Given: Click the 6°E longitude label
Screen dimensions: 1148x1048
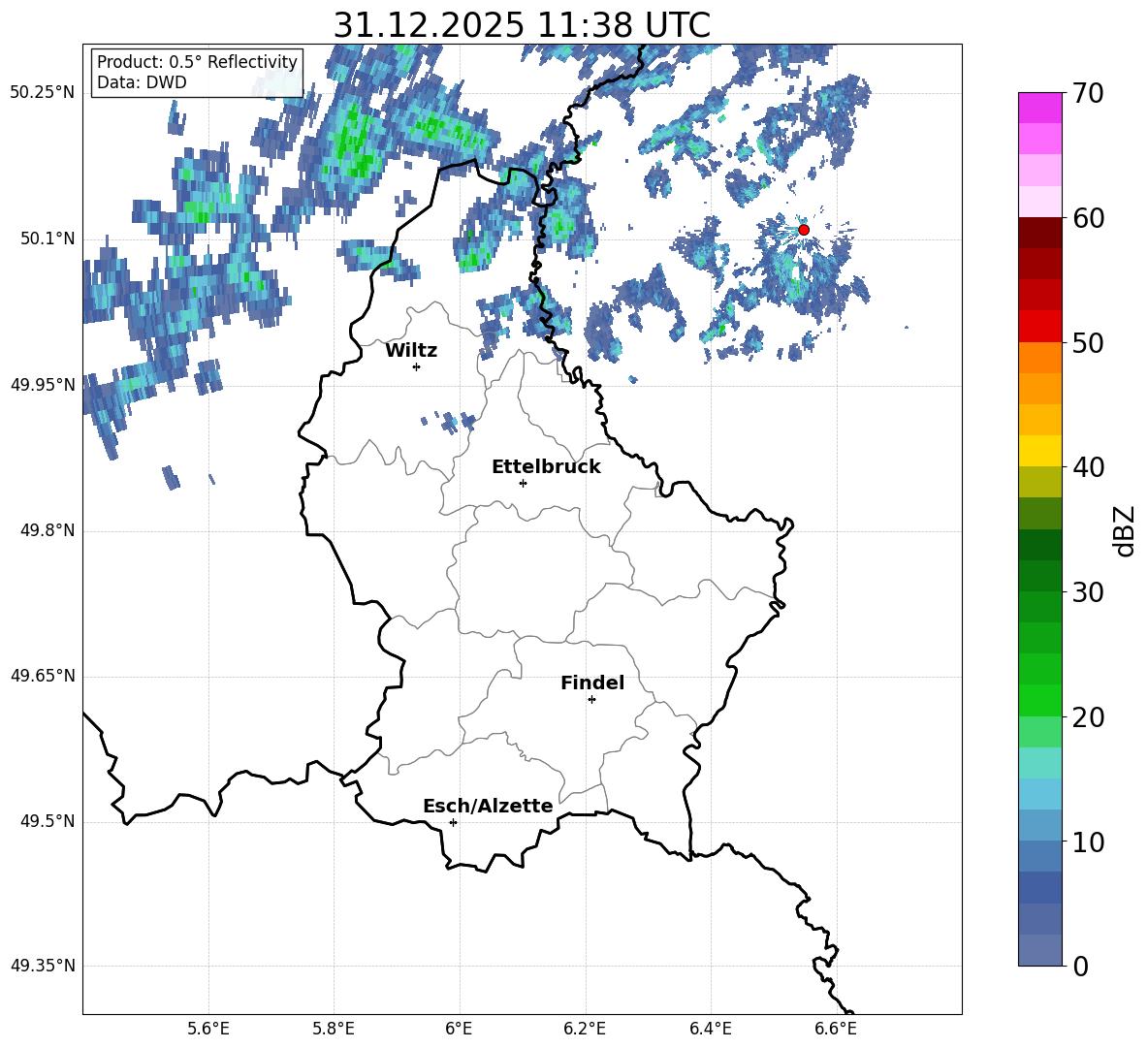Looking at the screenshot, I should point(459,1029).
